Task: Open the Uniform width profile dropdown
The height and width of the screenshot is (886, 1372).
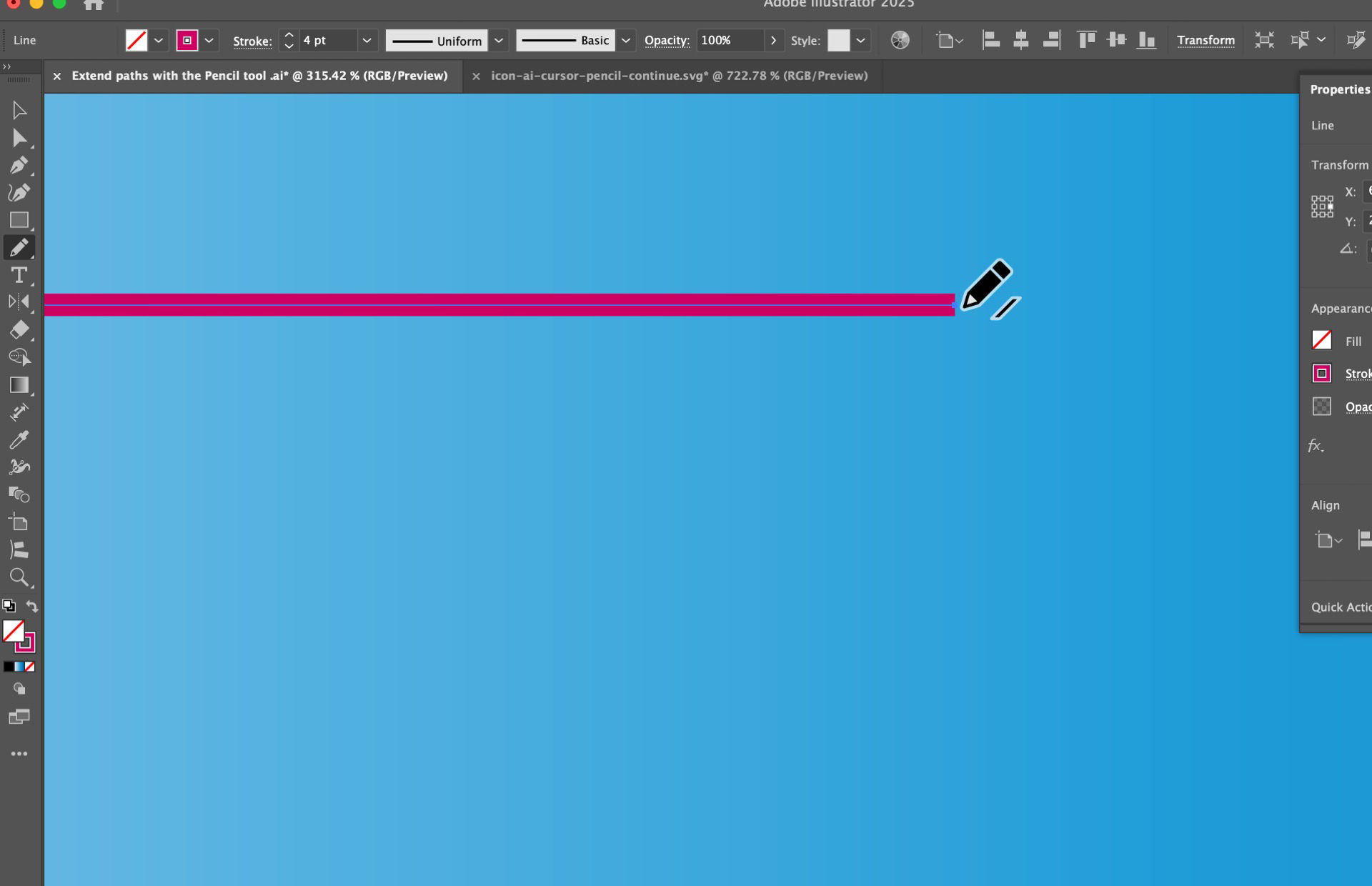Action: 499,40
